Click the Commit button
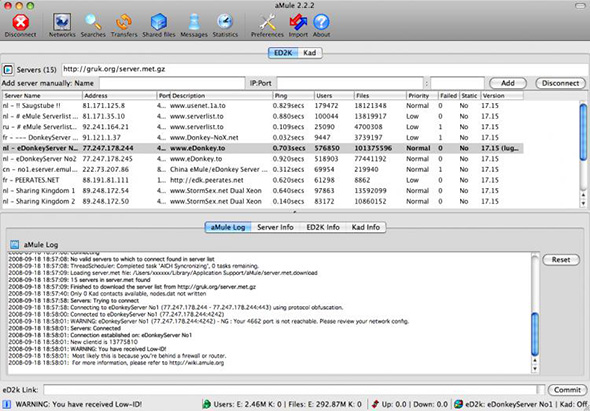 click(567, 390)
